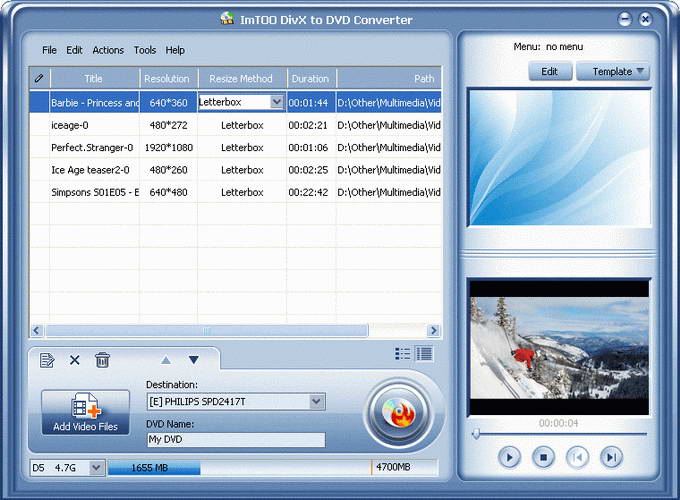Click the blue menu template preview

(x=559, y=157)
